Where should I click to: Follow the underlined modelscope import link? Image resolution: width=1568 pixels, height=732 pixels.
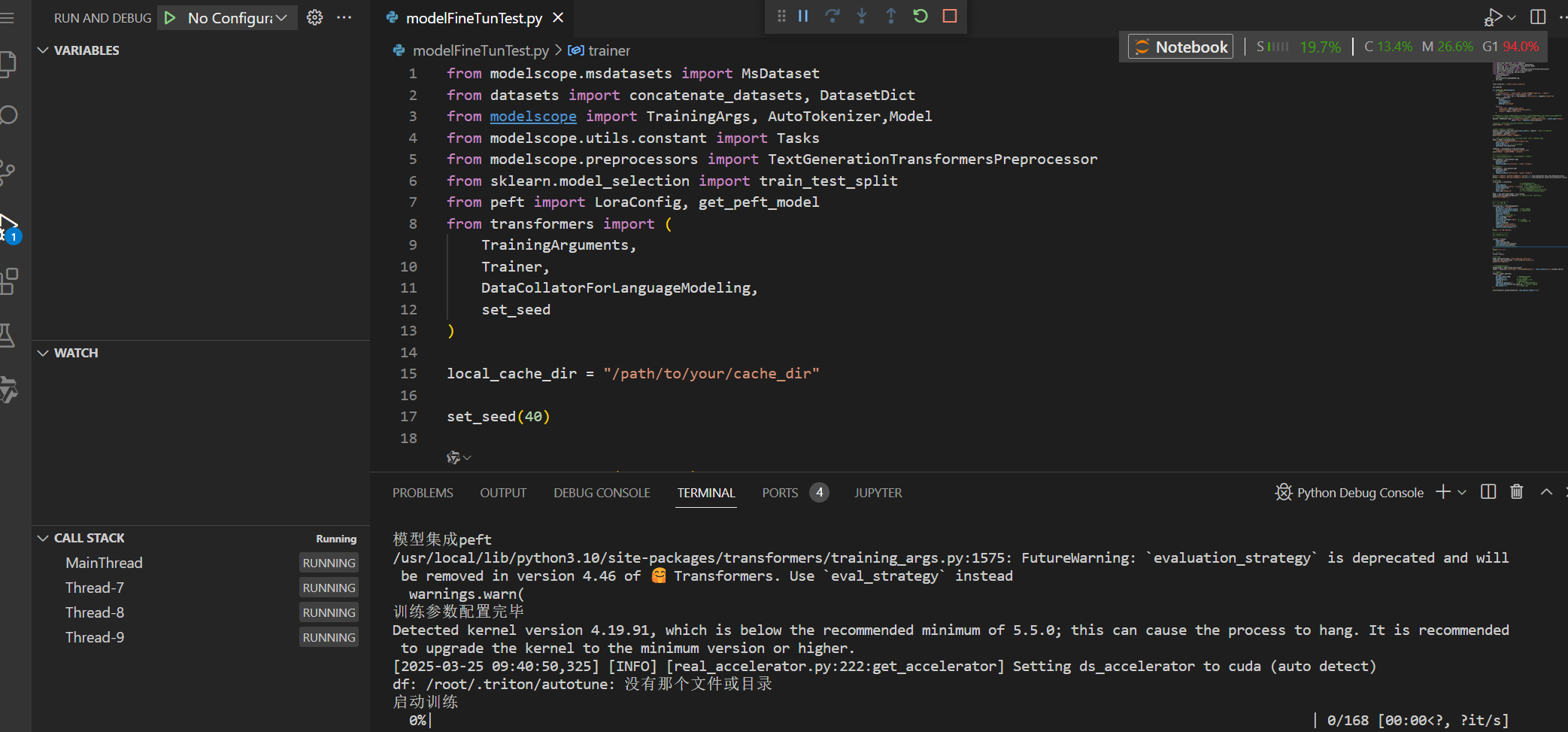533,116
